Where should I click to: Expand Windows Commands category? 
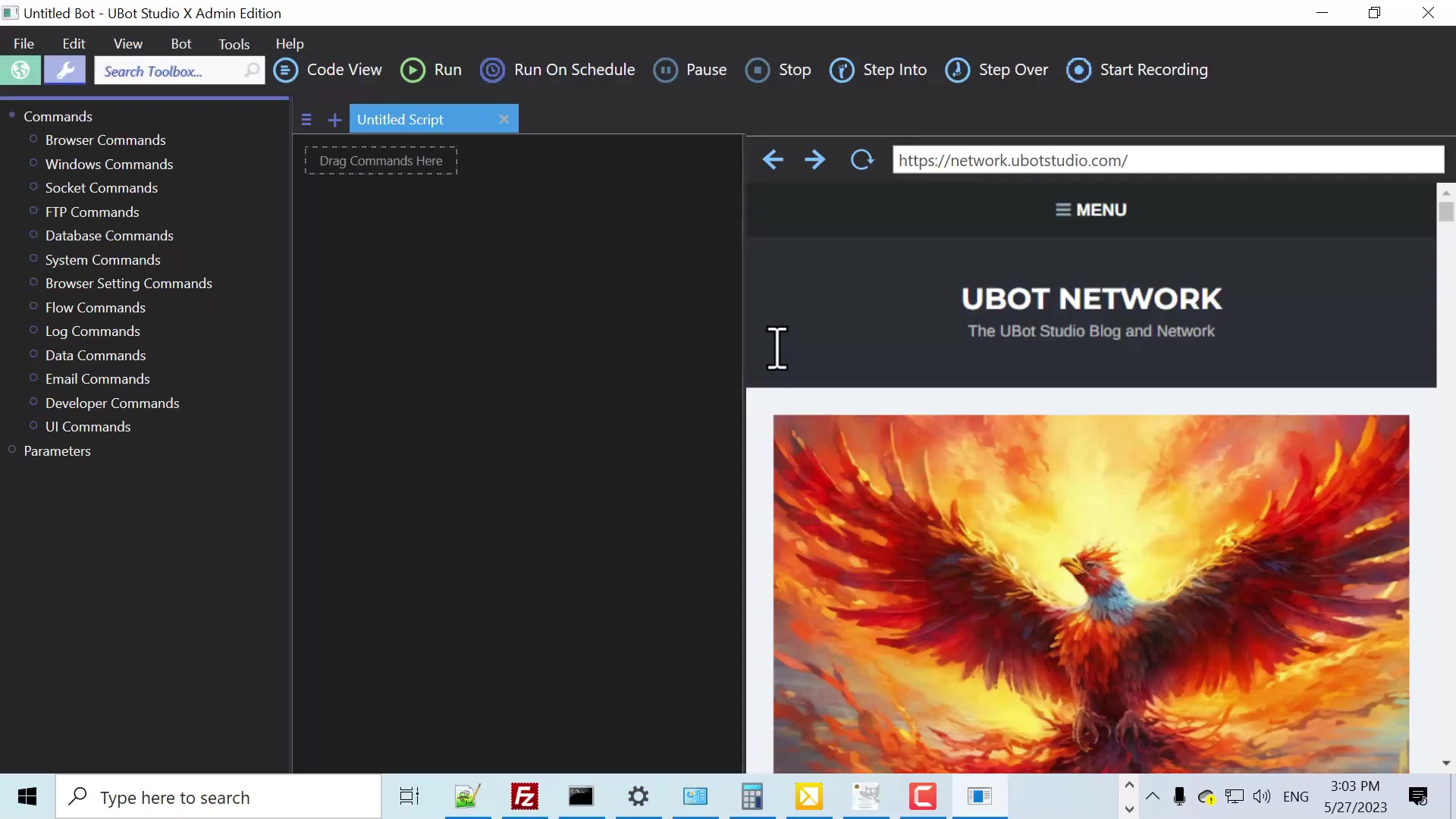33,163
